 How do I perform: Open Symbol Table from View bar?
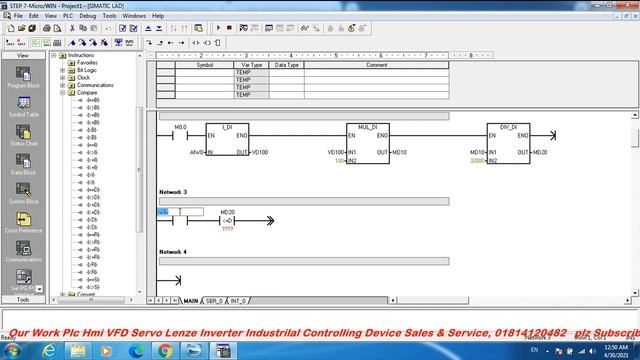coord(23,107)
